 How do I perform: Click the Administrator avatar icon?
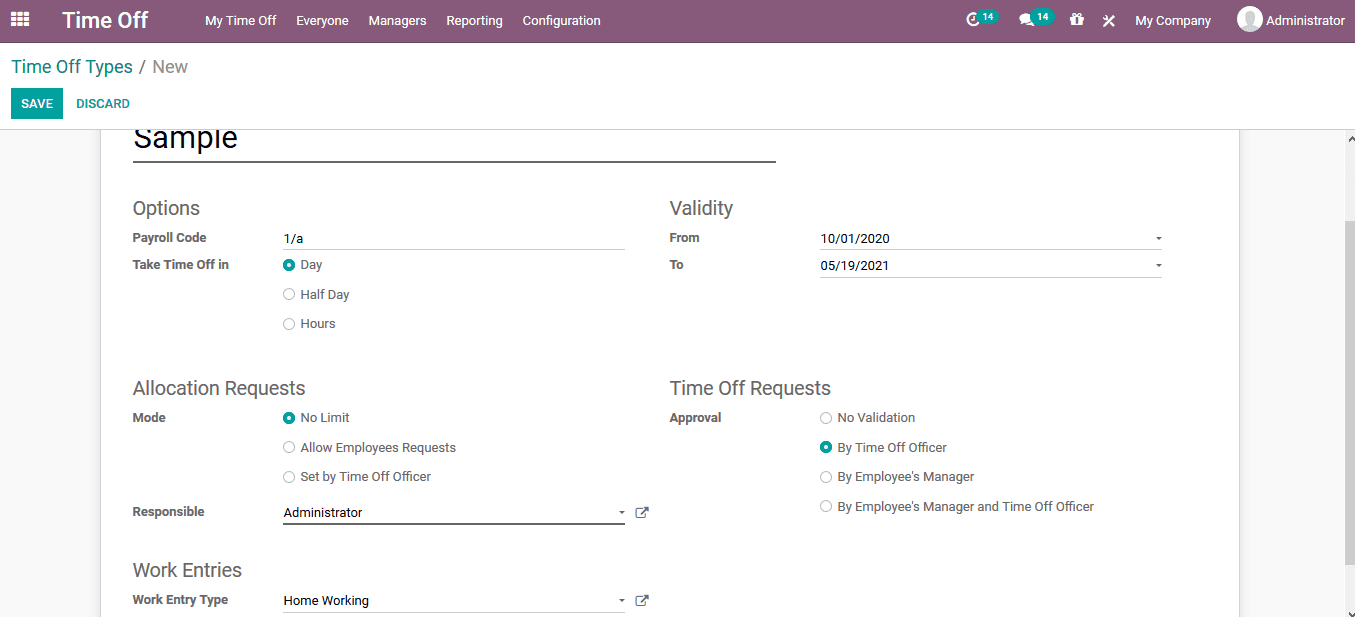1249,19
